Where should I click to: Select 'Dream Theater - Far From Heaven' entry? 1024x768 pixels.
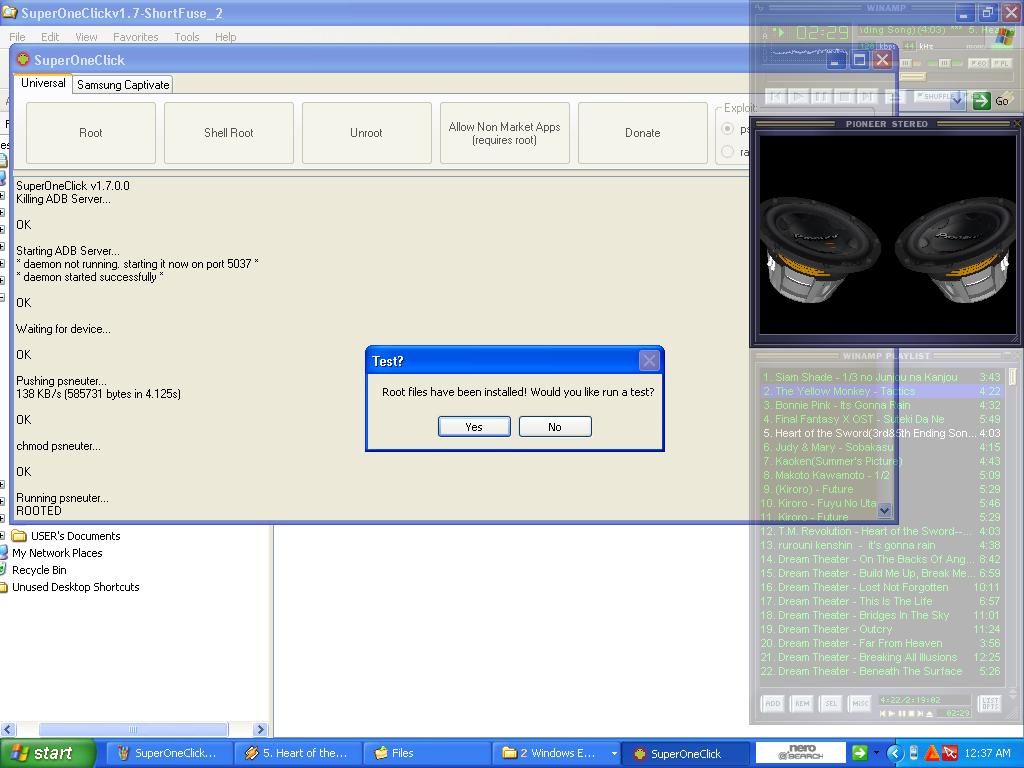882,643
